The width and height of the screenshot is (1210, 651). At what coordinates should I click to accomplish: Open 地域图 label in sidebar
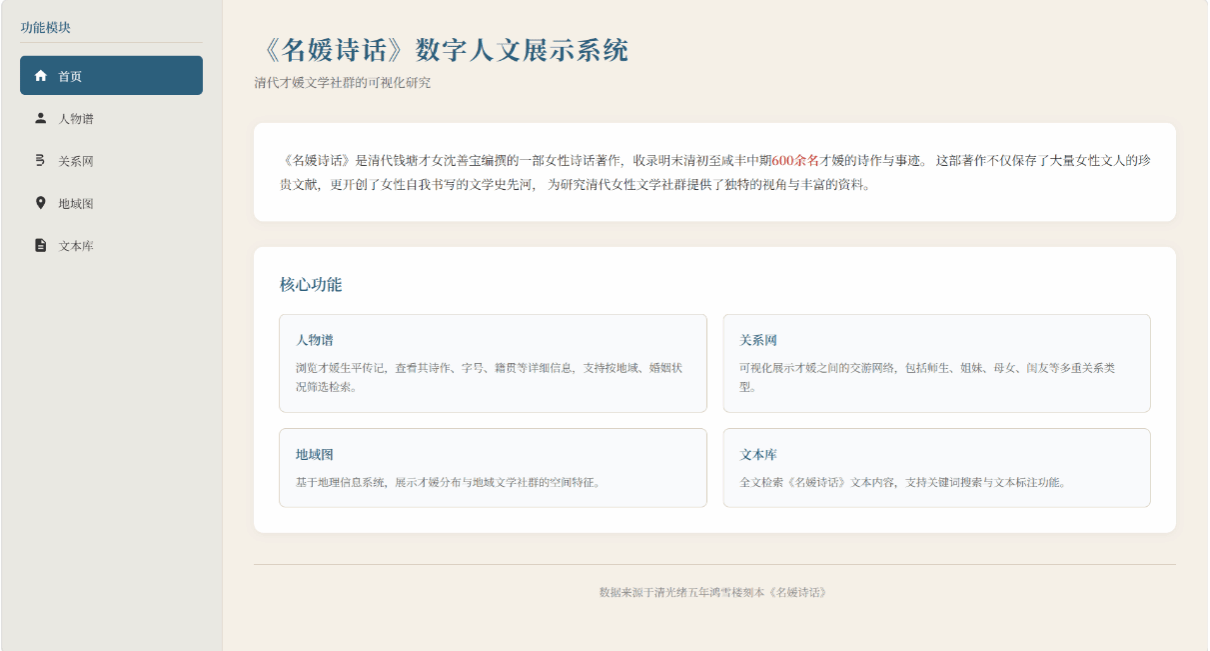click(76, 204)
